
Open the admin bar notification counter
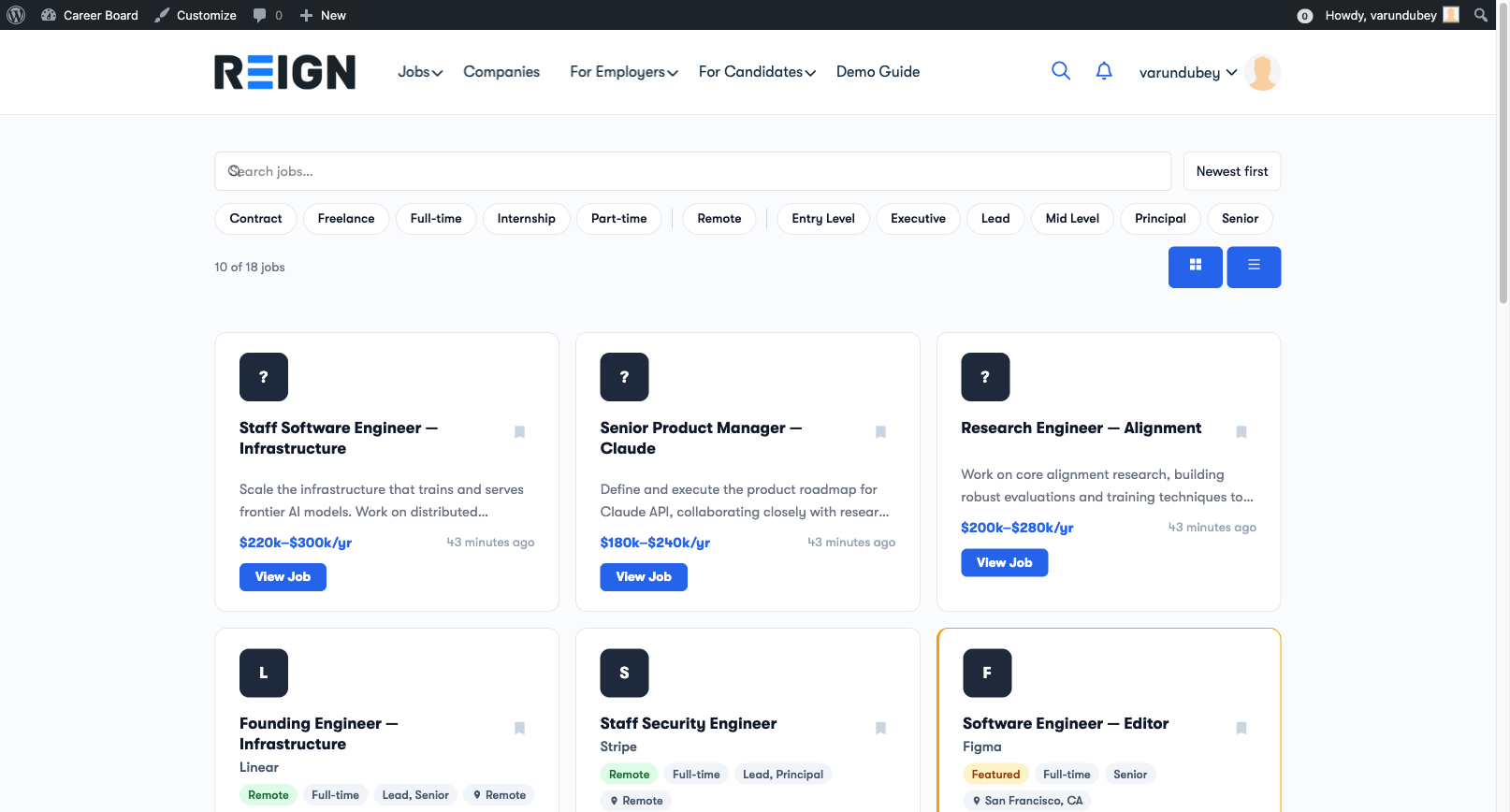pos(1304,16)
